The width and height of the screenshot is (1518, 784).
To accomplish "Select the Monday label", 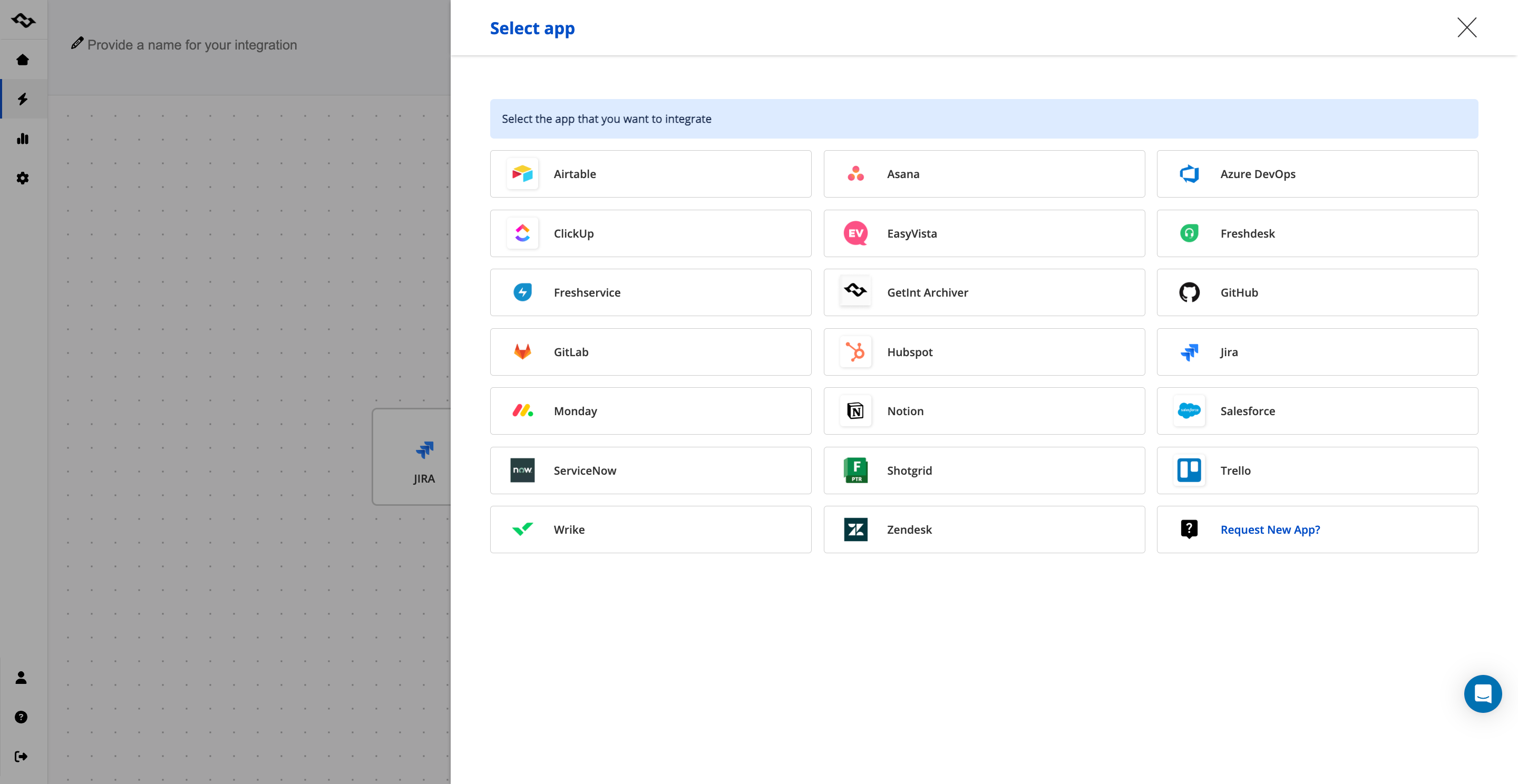I will point(575,410).
